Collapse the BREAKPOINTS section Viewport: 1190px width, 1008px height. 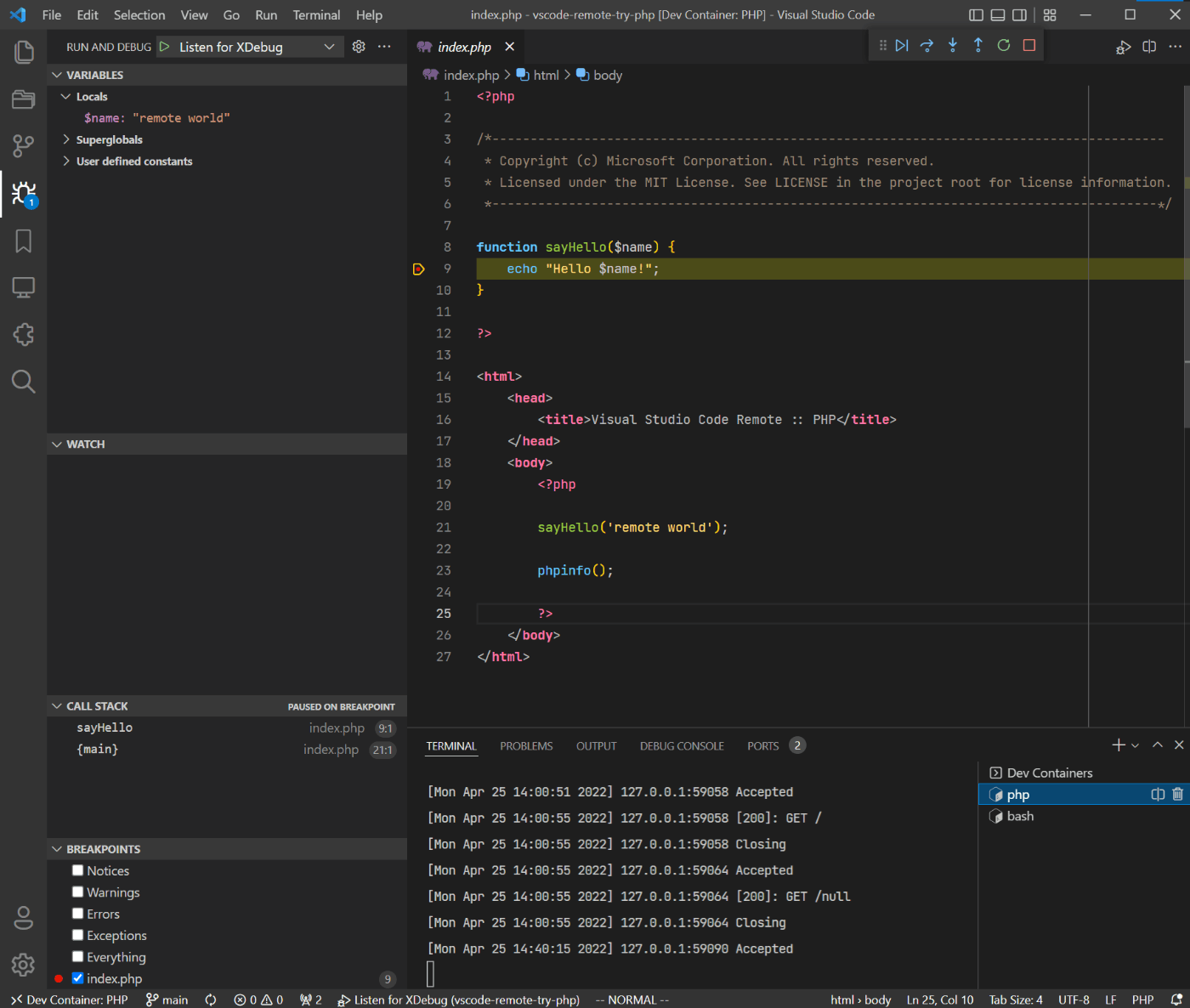click(227, 849)
